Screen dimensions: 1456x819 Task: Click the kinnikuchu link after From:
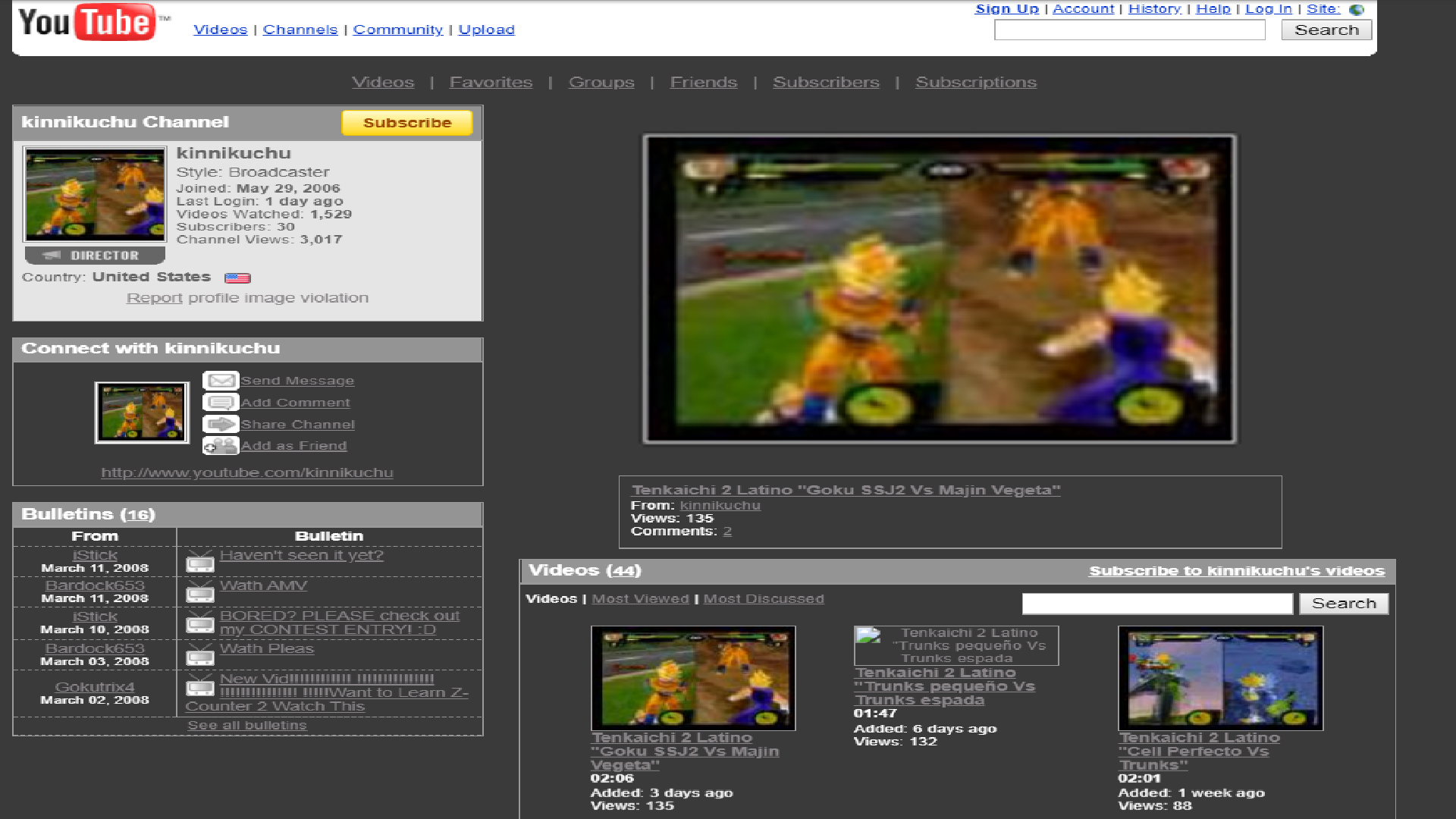[x=720, y=505]
